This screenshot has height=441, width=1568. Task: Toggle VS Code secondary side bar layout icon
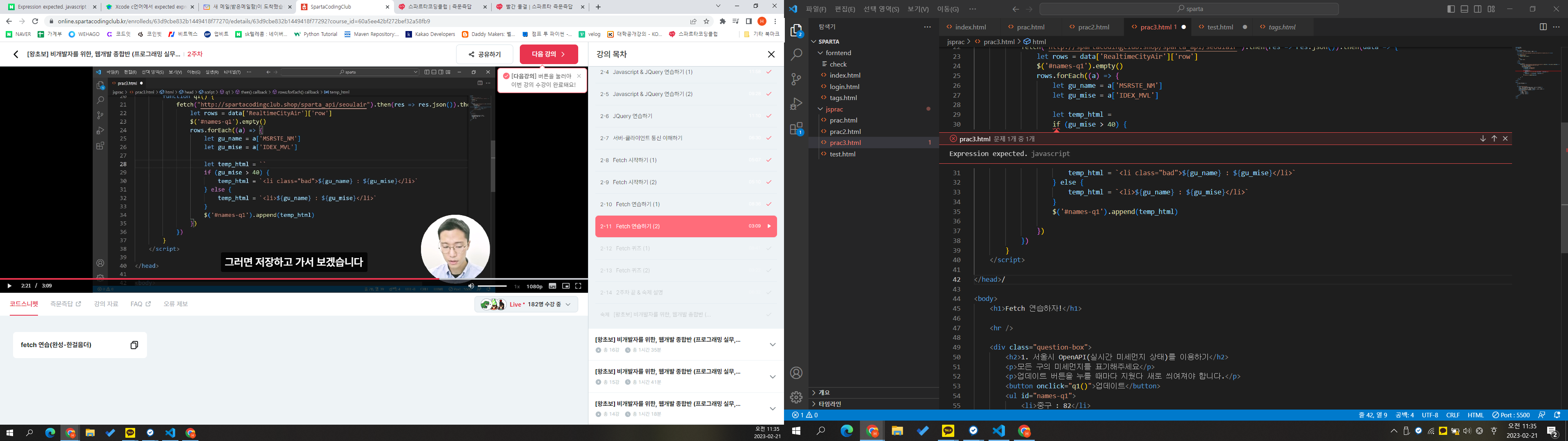click(x=1477, y=9)
